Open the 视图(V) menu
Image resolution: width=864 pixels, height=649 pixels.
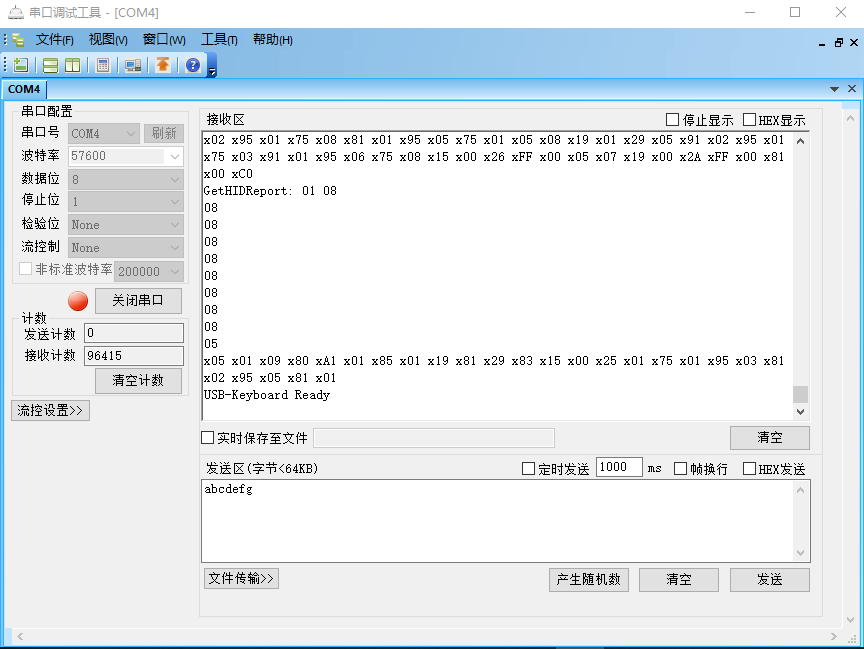pyautogui.click(x=108, y=40)
